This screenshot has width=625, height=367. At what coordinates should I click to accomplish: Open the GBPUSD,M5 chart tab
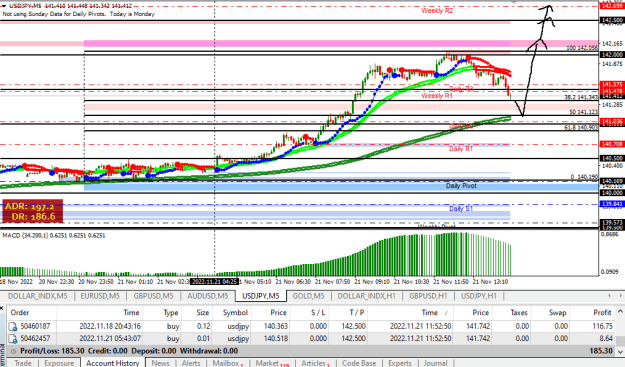(153, 296)
